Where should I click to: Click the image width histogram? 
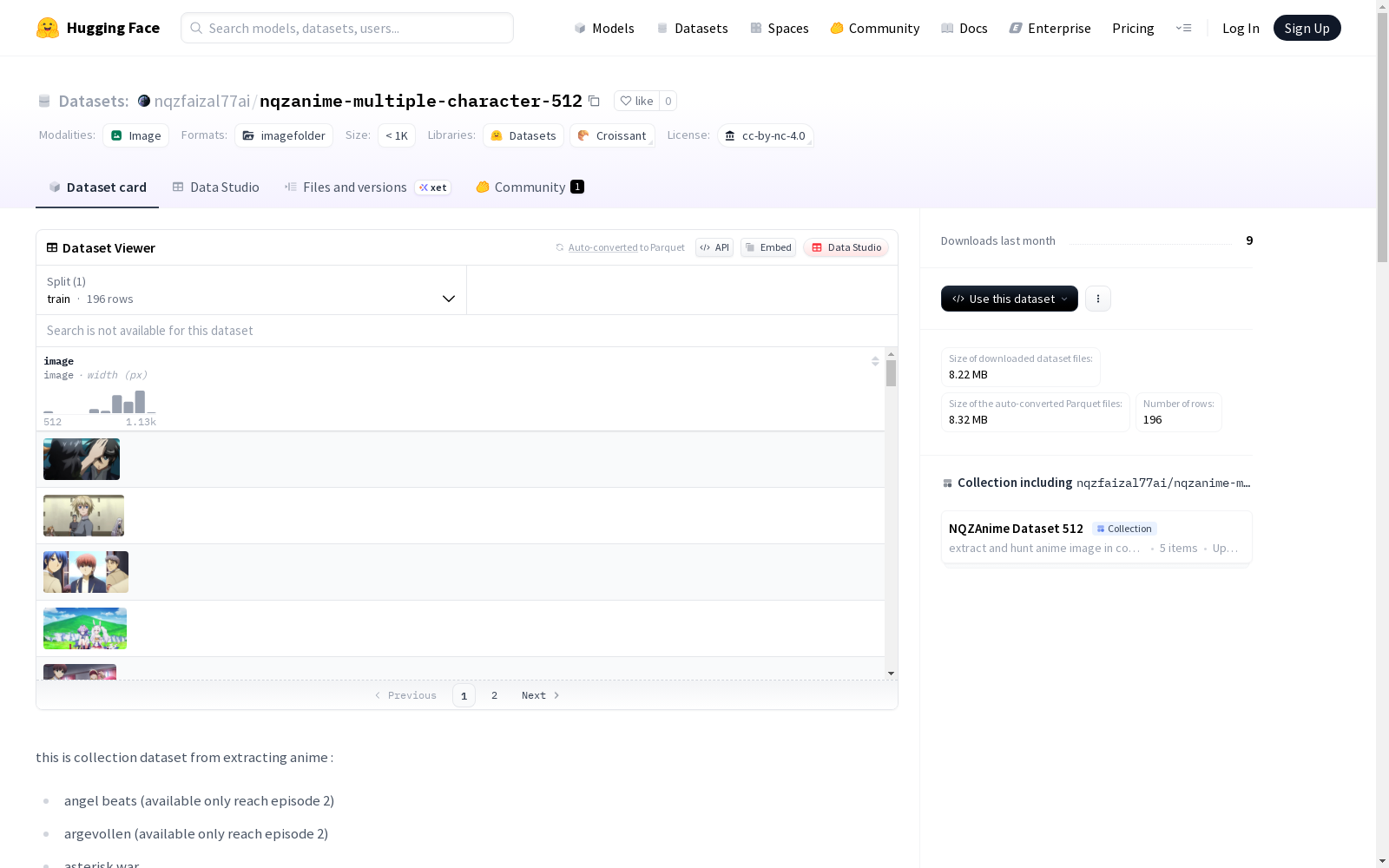tap(100, 402)
